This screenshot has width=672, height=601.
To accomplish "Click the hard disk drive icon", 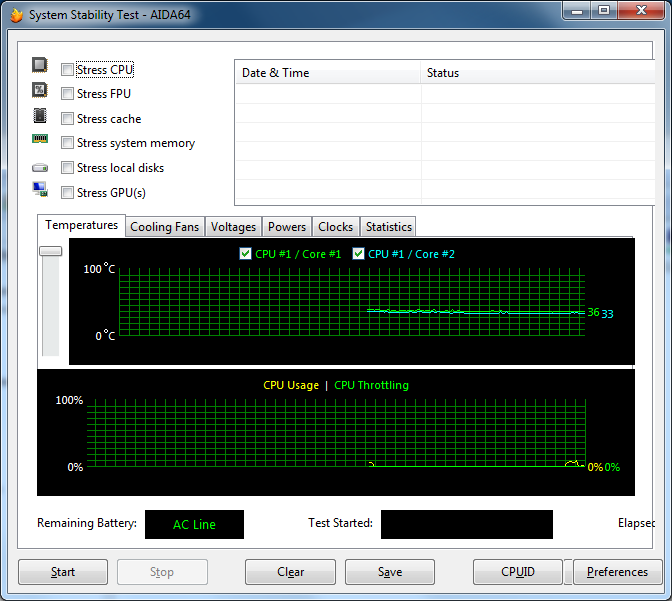I will (x=40, y=168).
